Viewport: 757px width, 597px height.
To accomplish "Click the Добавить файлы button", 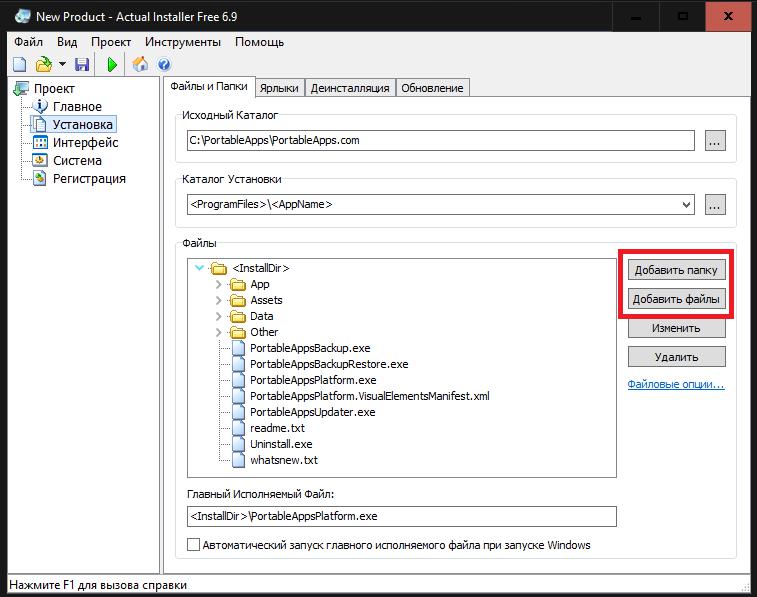I will 676,299.
